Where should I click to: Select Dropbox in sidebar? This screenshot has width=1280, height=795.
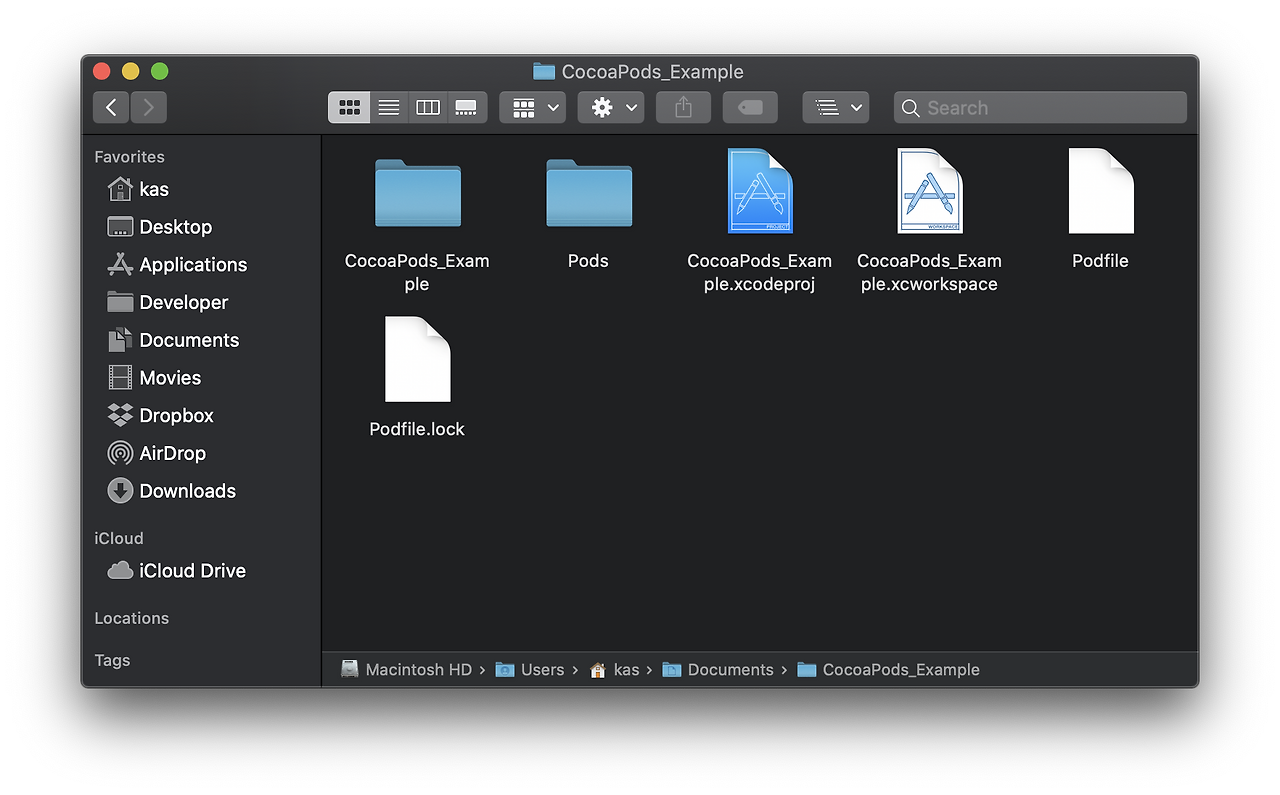click(160, 415)
